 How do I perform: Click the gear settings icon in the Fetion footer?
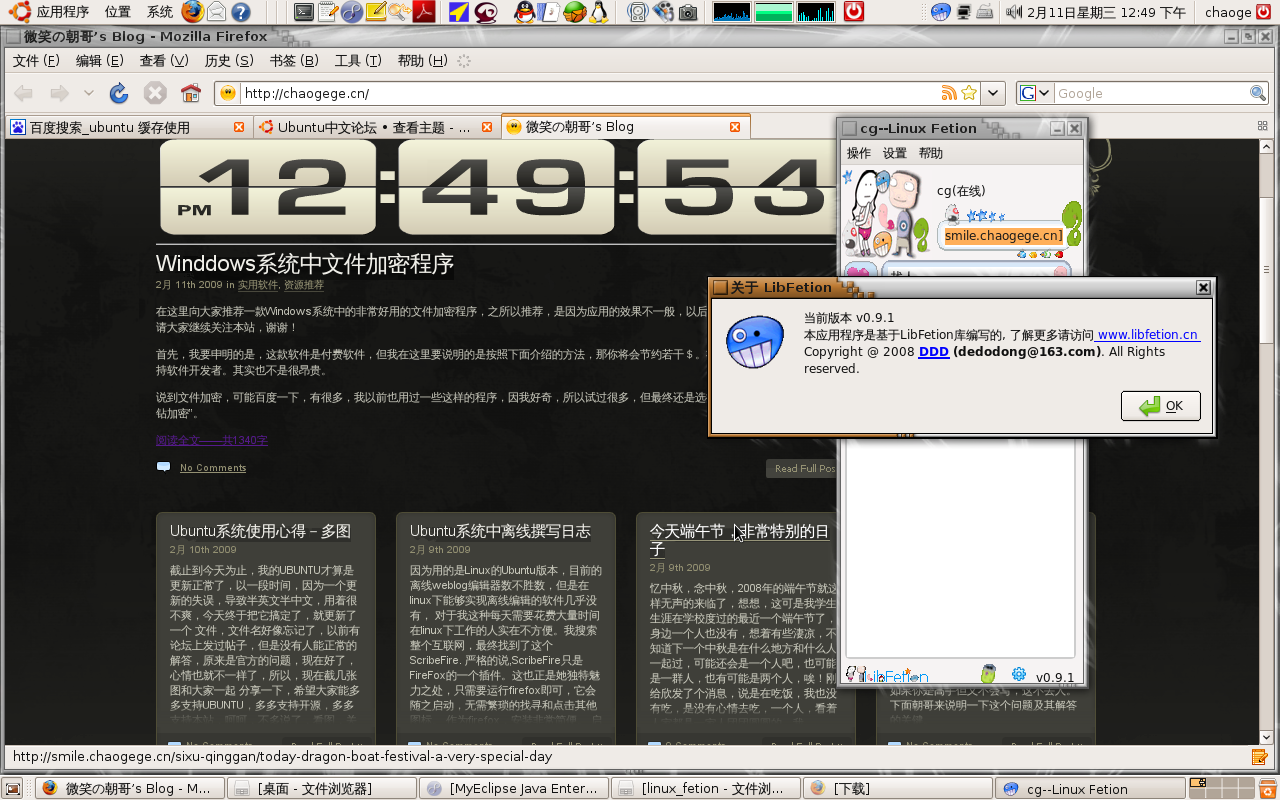[x=1019, y=674]
